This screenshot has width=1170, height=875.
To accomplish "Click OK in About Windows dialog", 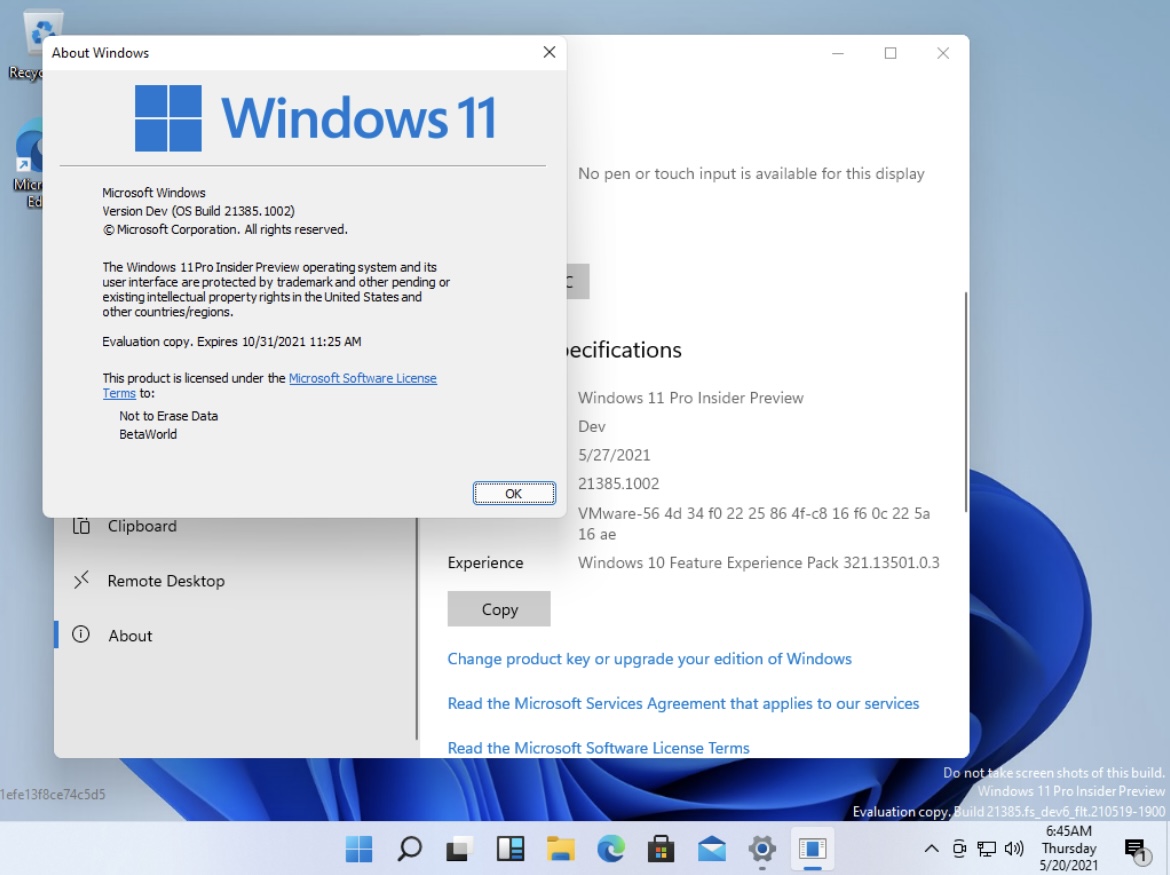I will click(x=513, y=493).
